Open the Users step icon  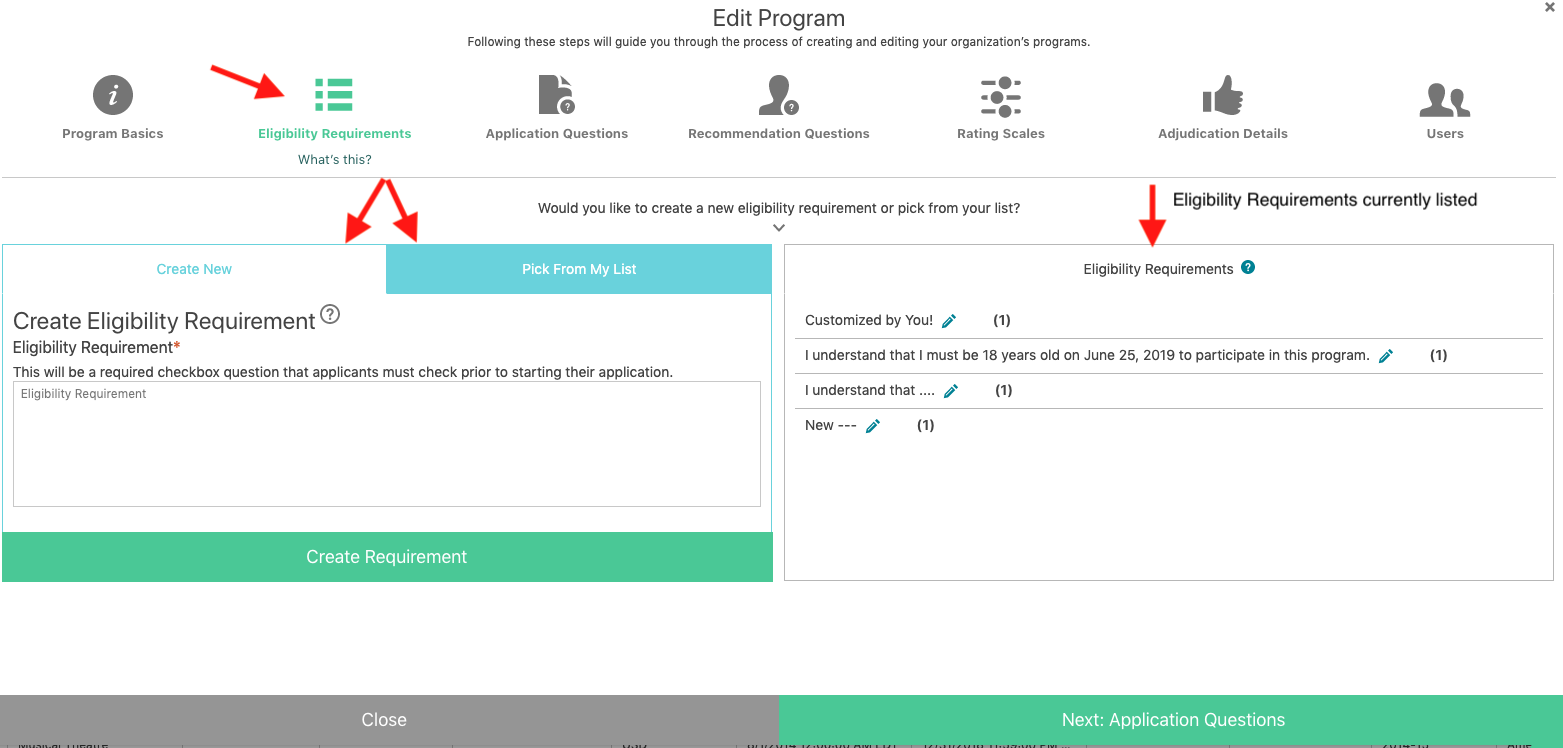click(x=1445, y=98)
